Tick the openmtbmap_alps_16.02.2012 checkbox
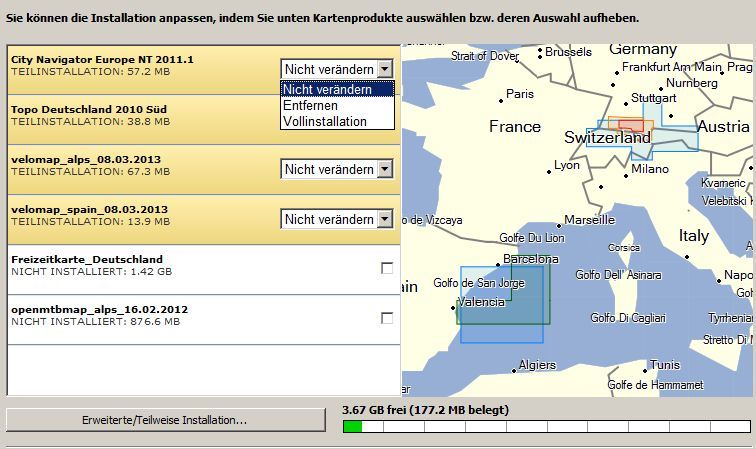 [x=387, y=317]
